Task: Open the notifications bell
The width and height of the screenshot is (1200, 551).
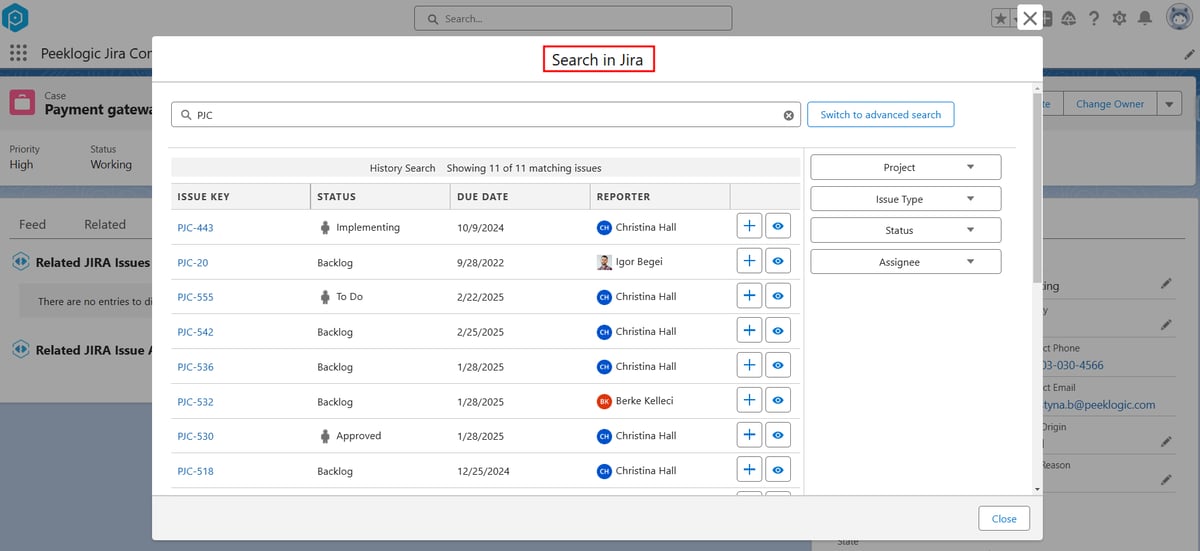Action: [1145, 18]
